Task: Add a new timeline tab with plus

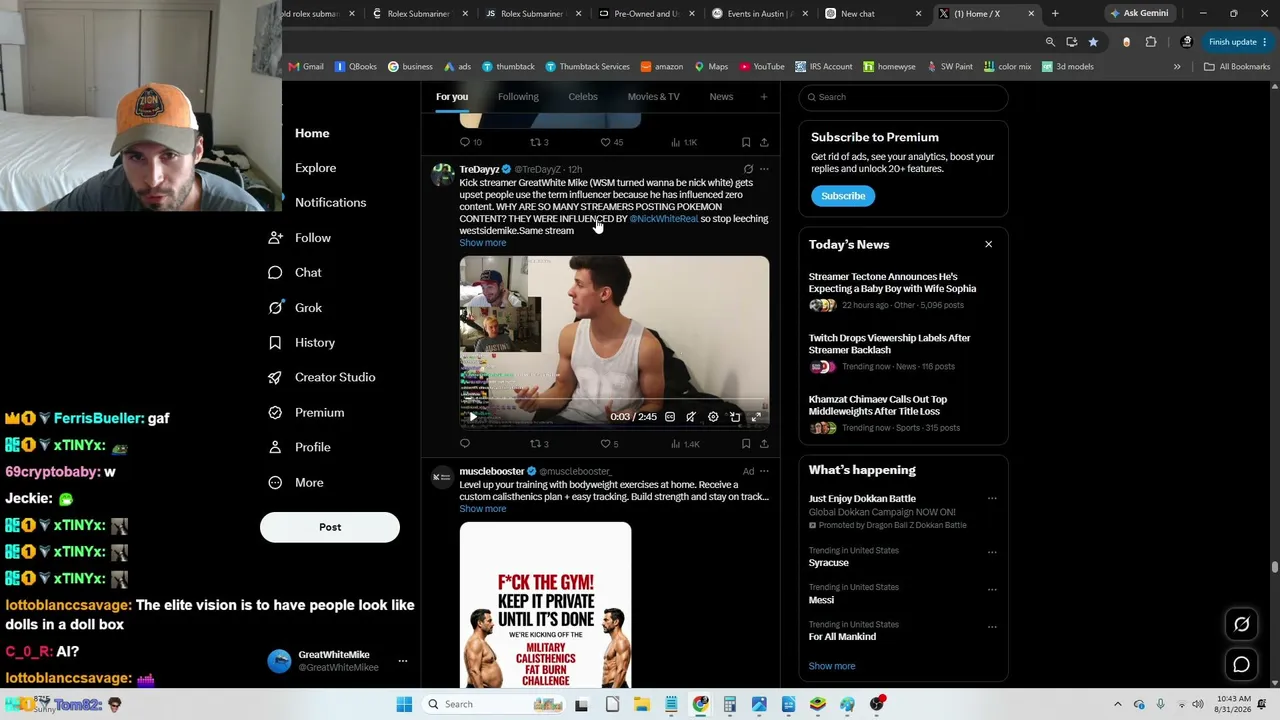Action: pos(764,97)
